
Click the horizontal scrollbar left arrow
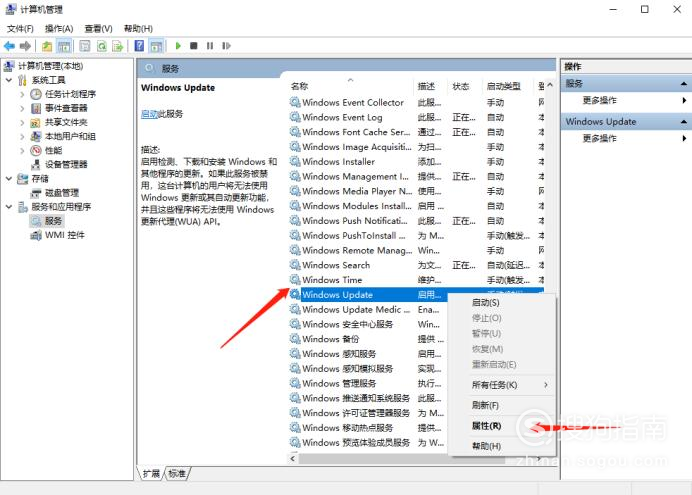(x=293, y=459)
